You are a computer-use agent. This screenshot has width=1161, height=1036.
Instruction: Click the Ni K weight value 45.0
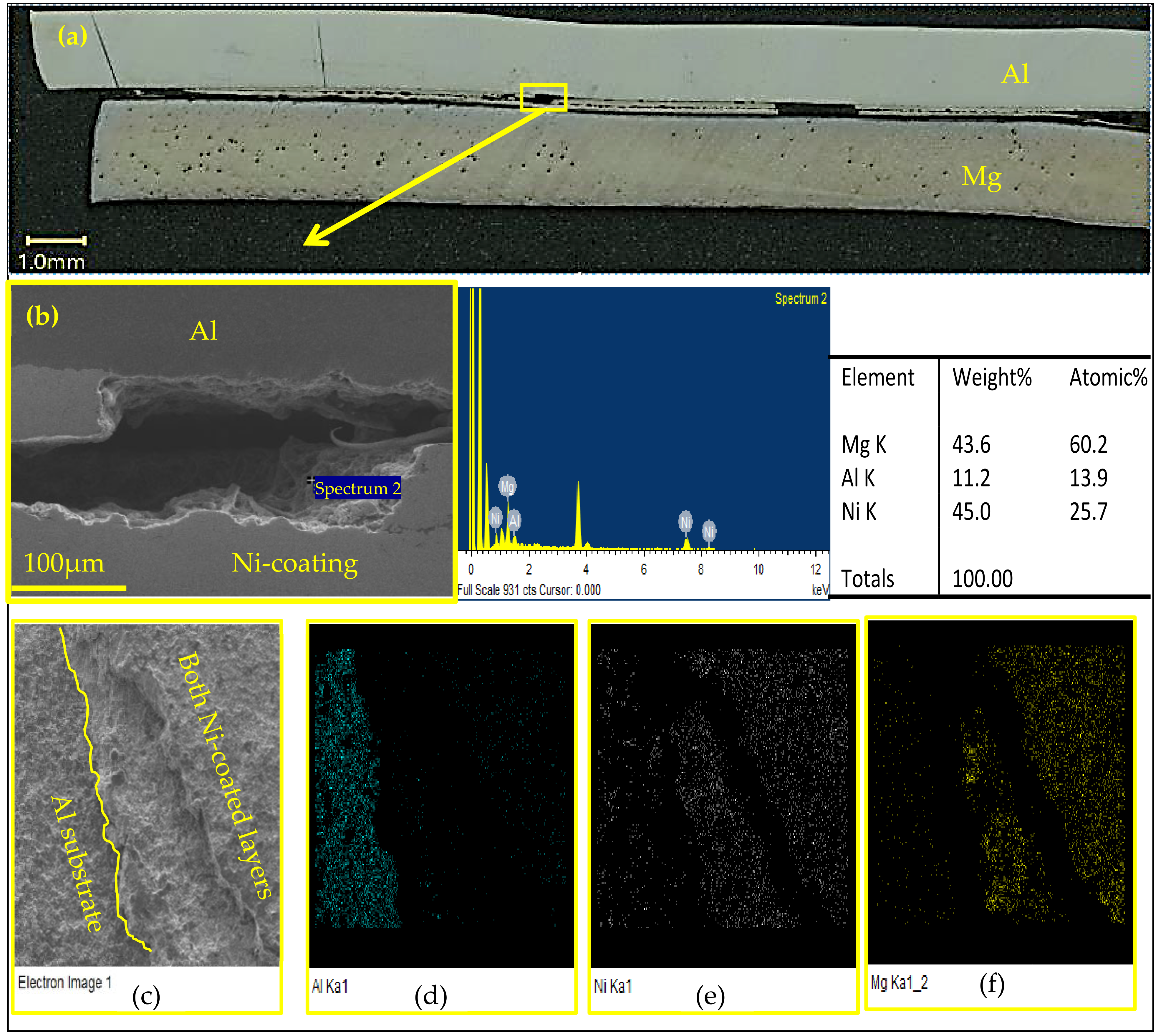[971, 511]
